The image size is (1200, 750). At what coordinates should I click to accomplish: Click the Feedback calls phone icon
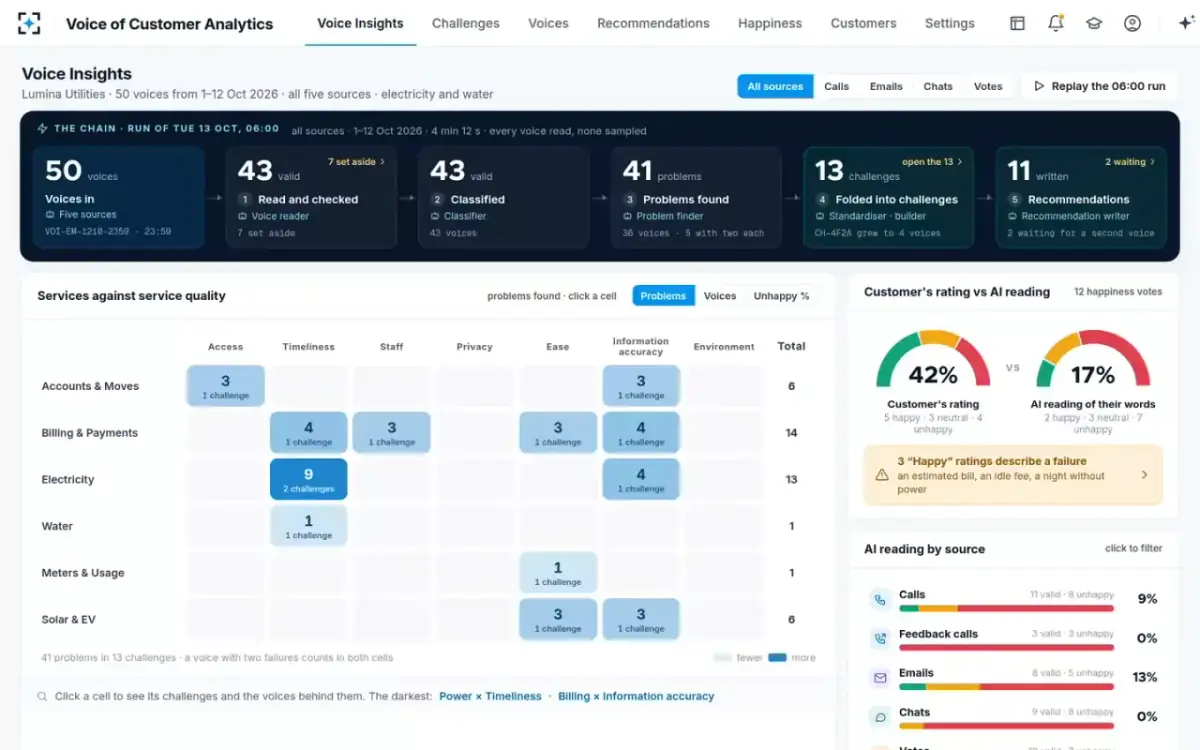tap(880, 638)
